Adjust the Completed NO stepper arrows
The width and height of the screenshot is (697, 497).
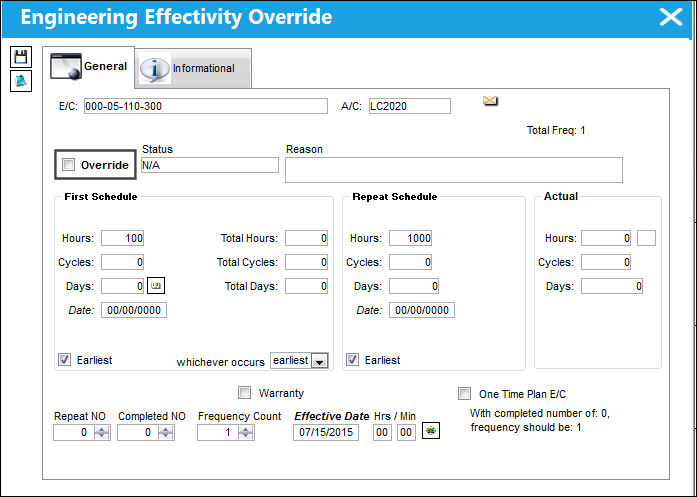click(x=166, y=432)
